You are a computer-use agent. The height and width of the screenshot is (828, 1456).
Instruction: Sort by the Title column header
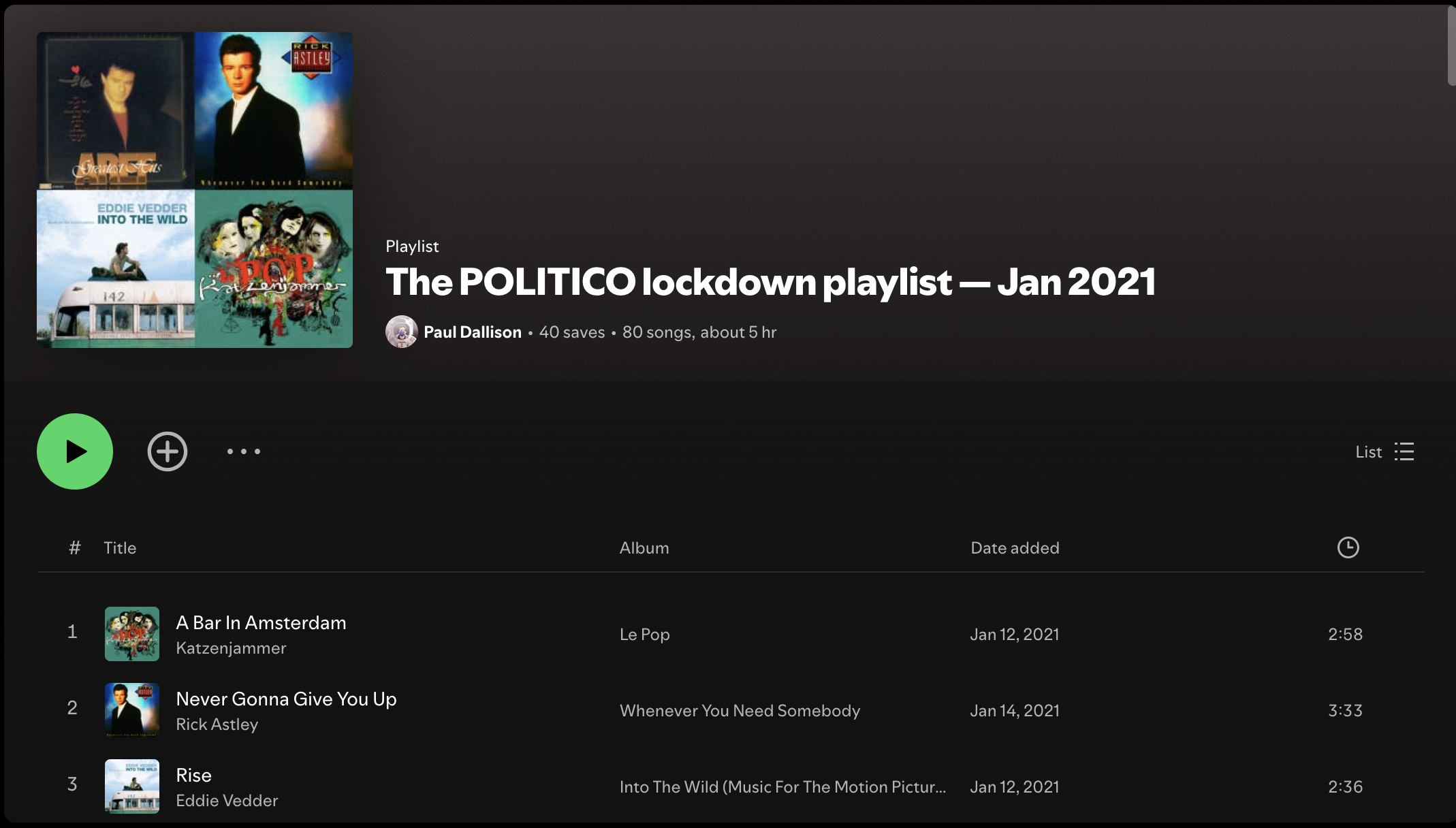tap(120, 547)
